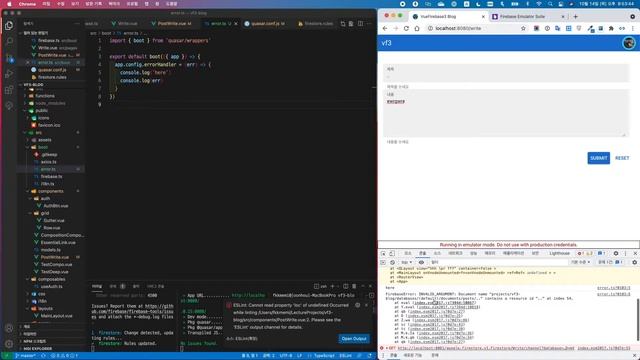This screenshot has width=640, height=360.
Task: Click Chrome's home button
Action: click(417, 29)
